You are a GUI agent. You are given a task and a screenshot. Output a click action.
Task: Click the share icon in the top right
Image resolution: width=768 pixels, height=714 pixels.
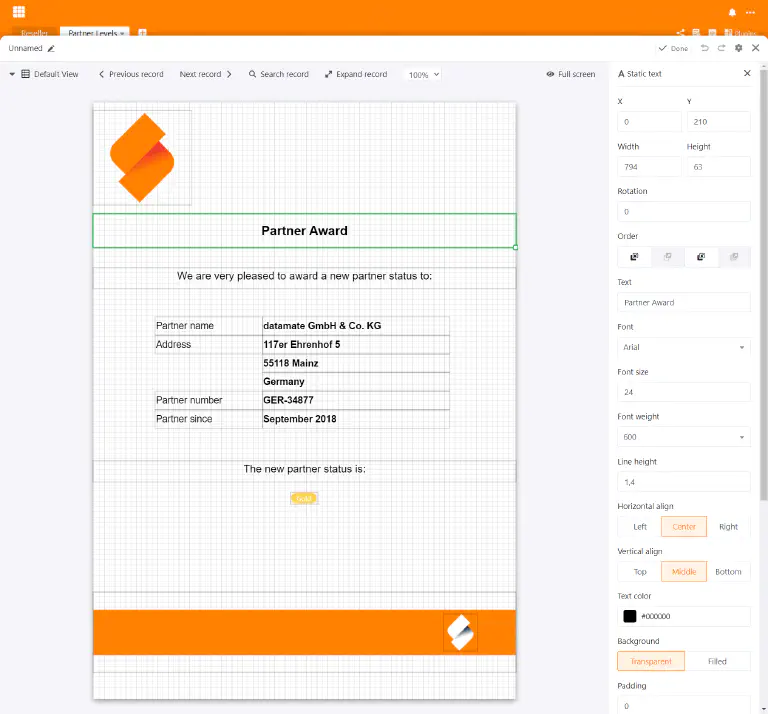click(x=680, y=33)
